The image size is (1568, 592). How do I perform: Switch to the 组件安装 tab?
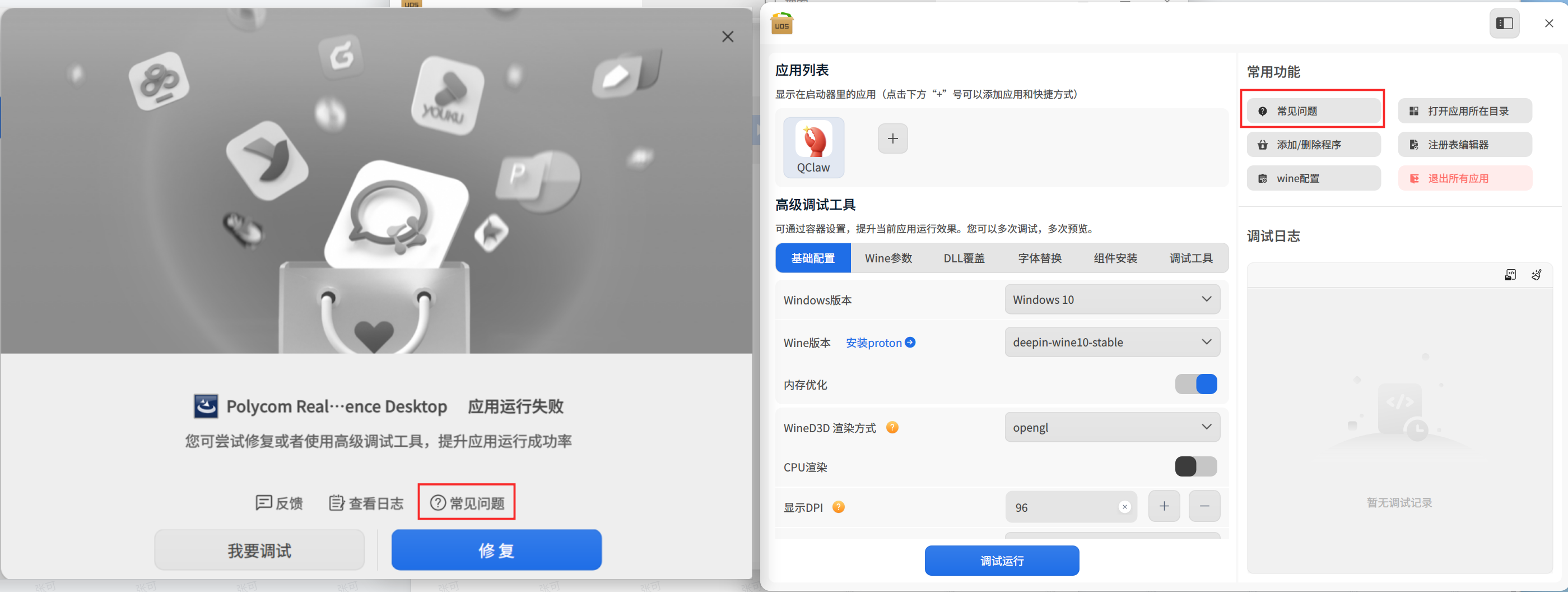pyautogui.click(x=1115, y=258)
